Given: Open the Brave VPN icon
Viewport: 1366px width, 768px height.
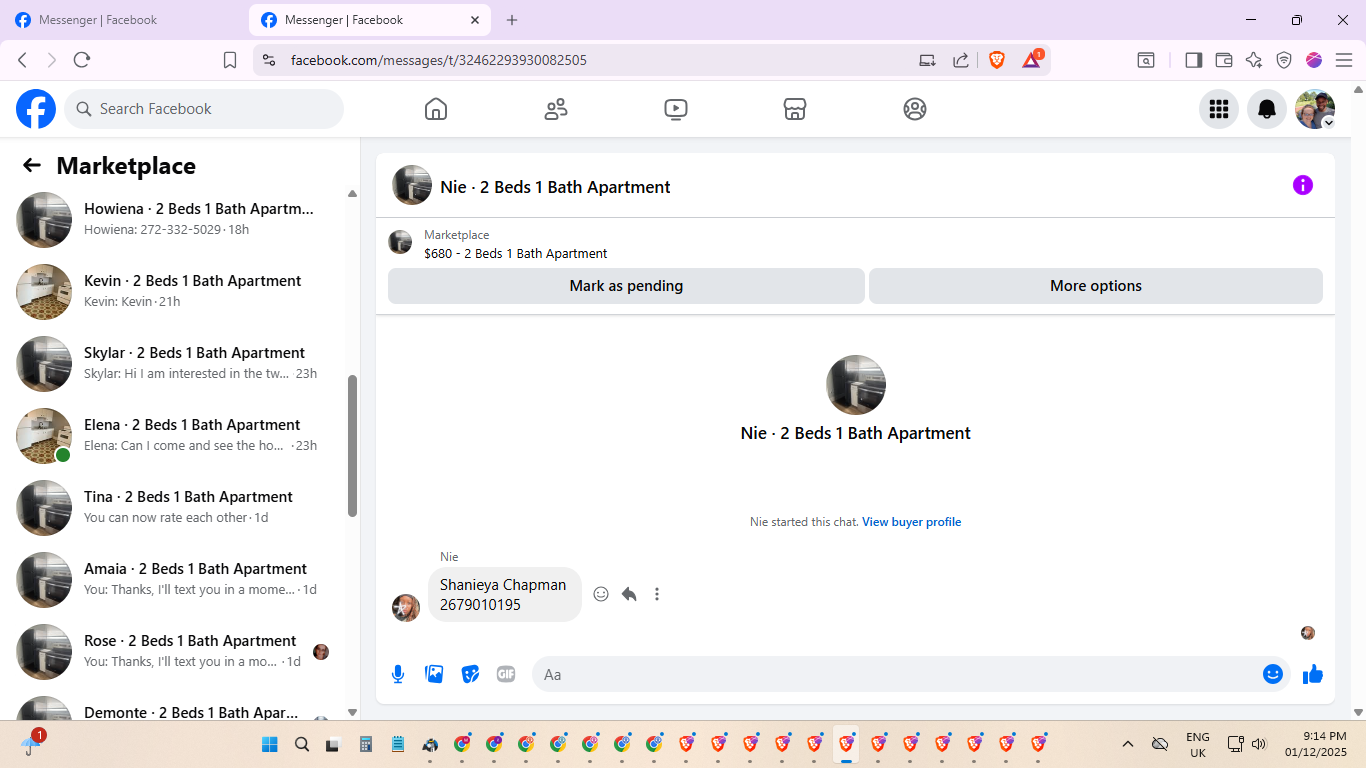Looking at the screenshot, I should (x=1284, y=60).
